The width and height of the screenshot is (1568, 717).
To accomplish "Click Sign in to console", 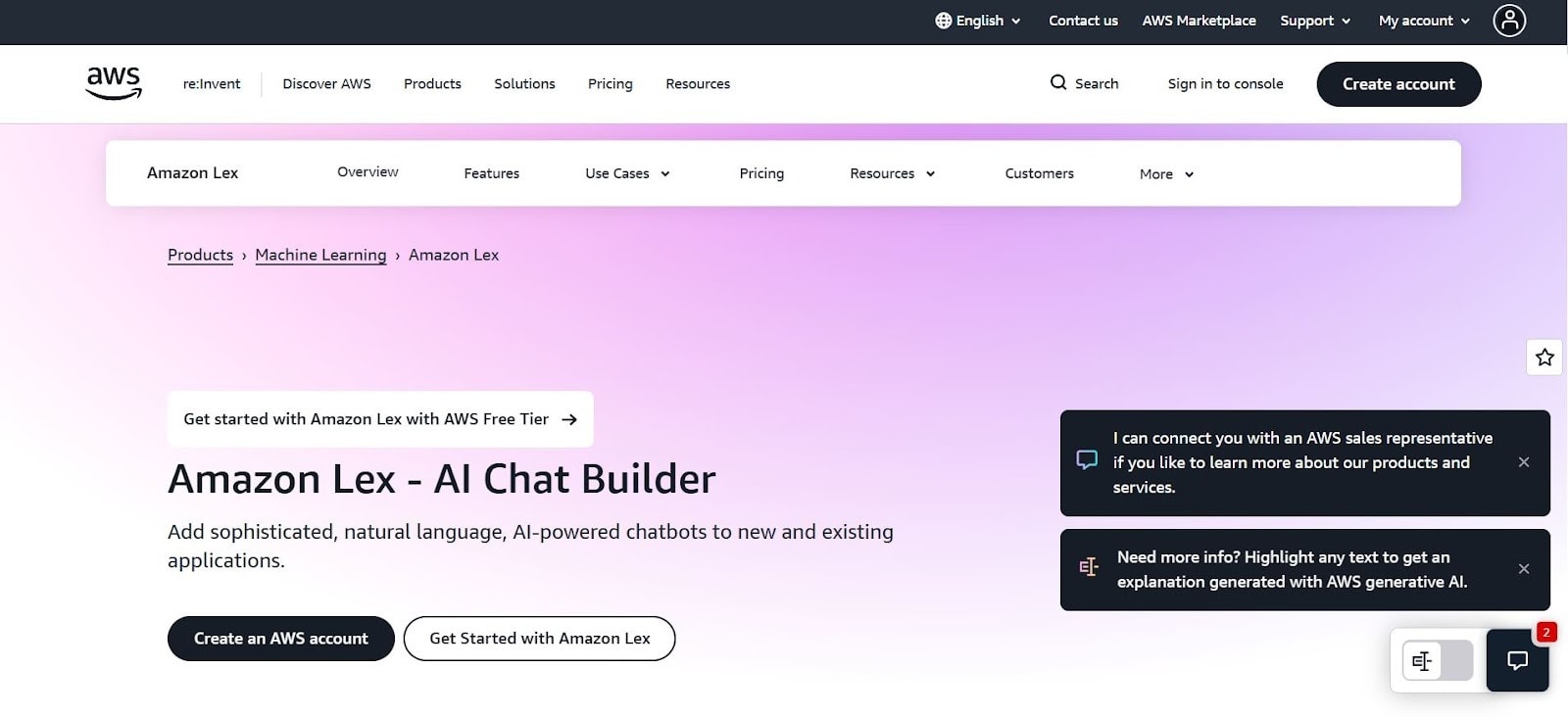I will tap(1225, 83).
